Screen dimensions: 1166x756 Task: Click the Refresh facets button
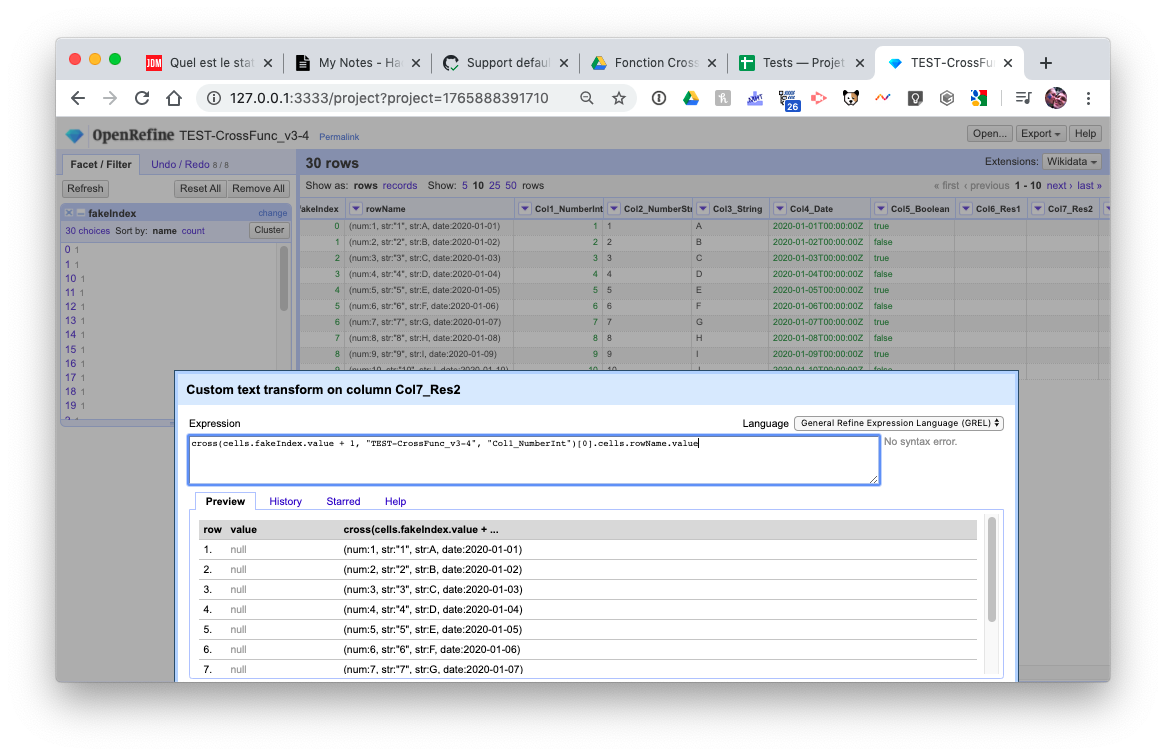[x=86, y=189]
